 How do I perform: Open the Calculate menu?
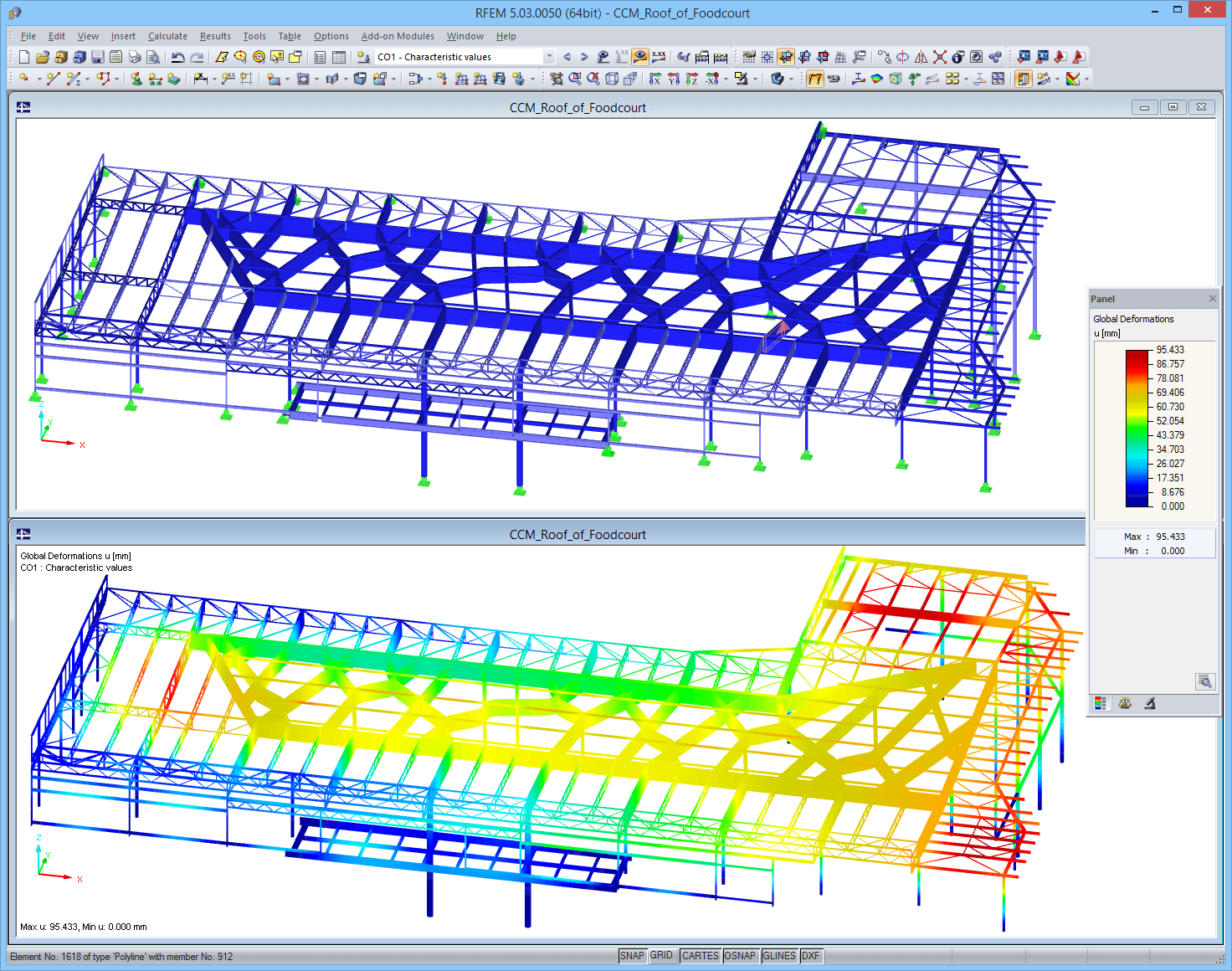tap(167, 36)
